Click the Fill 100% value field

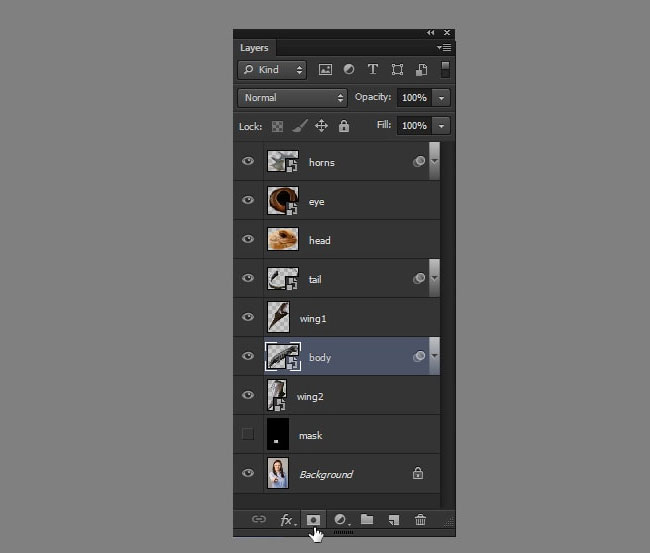click(414, 126)
